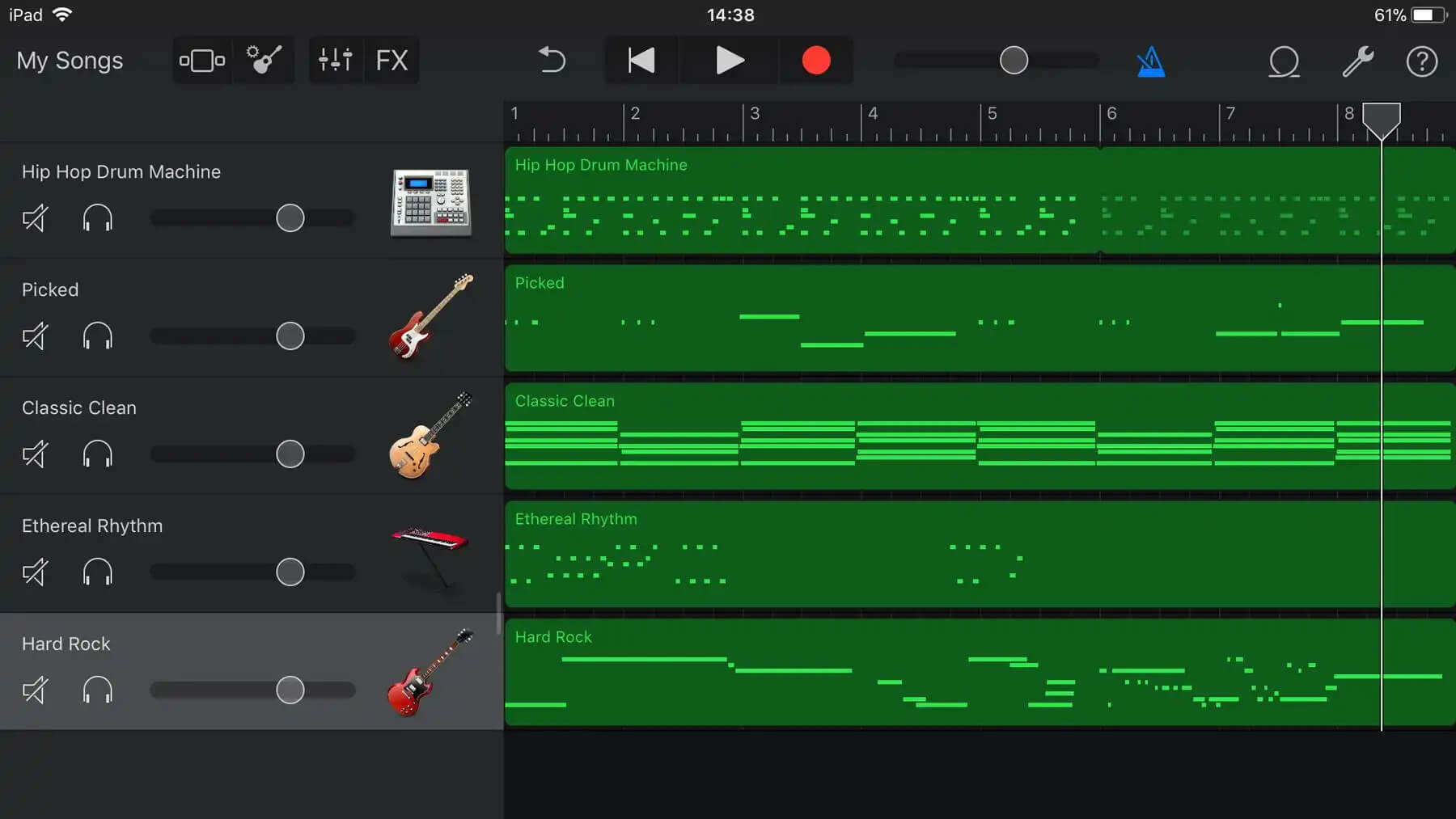1456x819 pixels.
Task: Tap the FX button
Action: (392, 60)
